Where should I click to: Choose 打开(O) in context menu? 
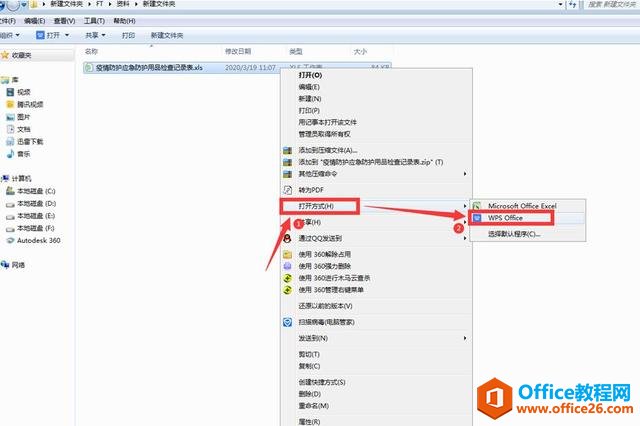pyautogui.click(x=310, y=75)
